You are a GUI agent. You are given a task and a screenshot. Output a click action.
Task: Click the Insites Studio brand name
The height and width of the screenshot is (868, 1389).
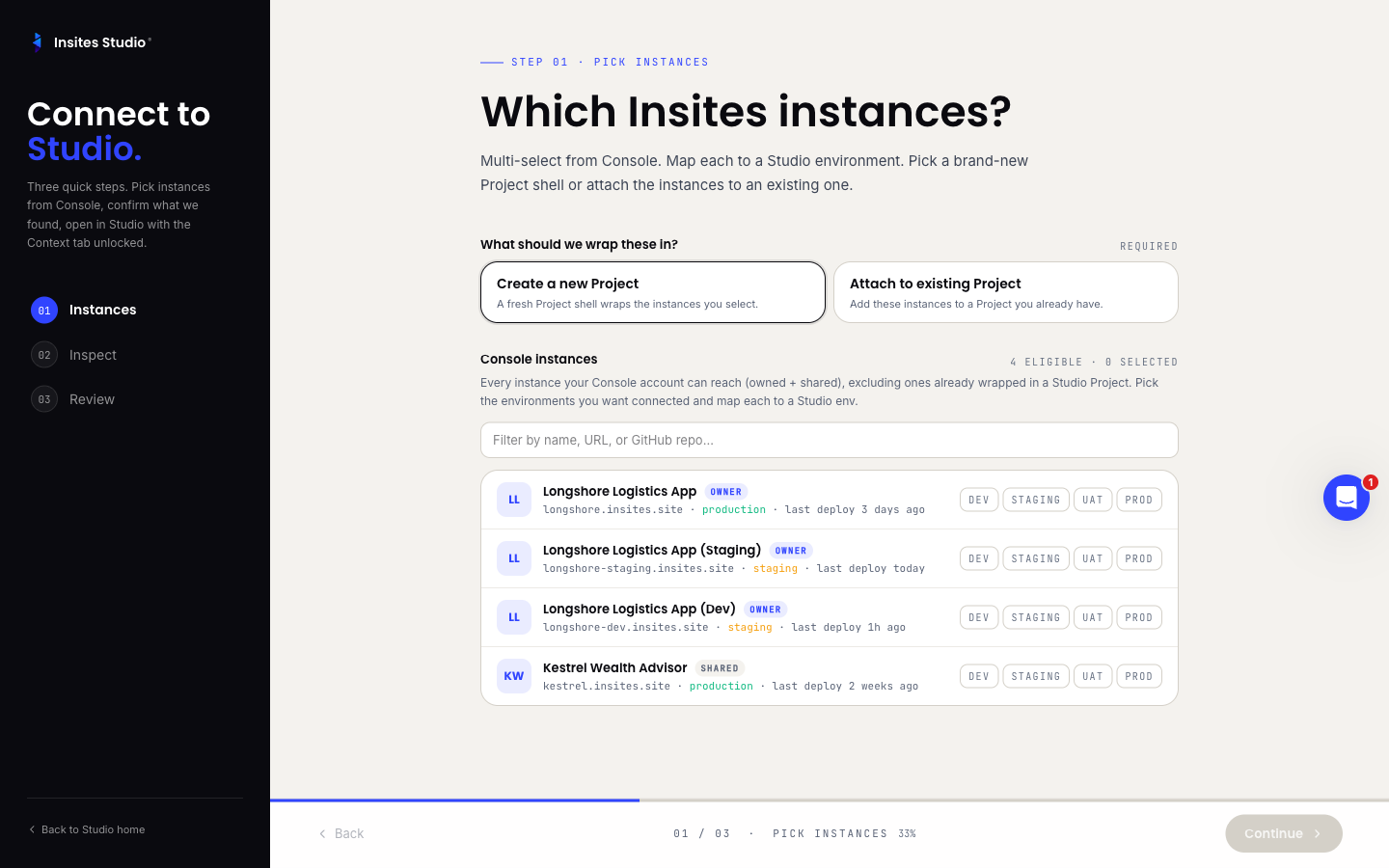(100, 42)
